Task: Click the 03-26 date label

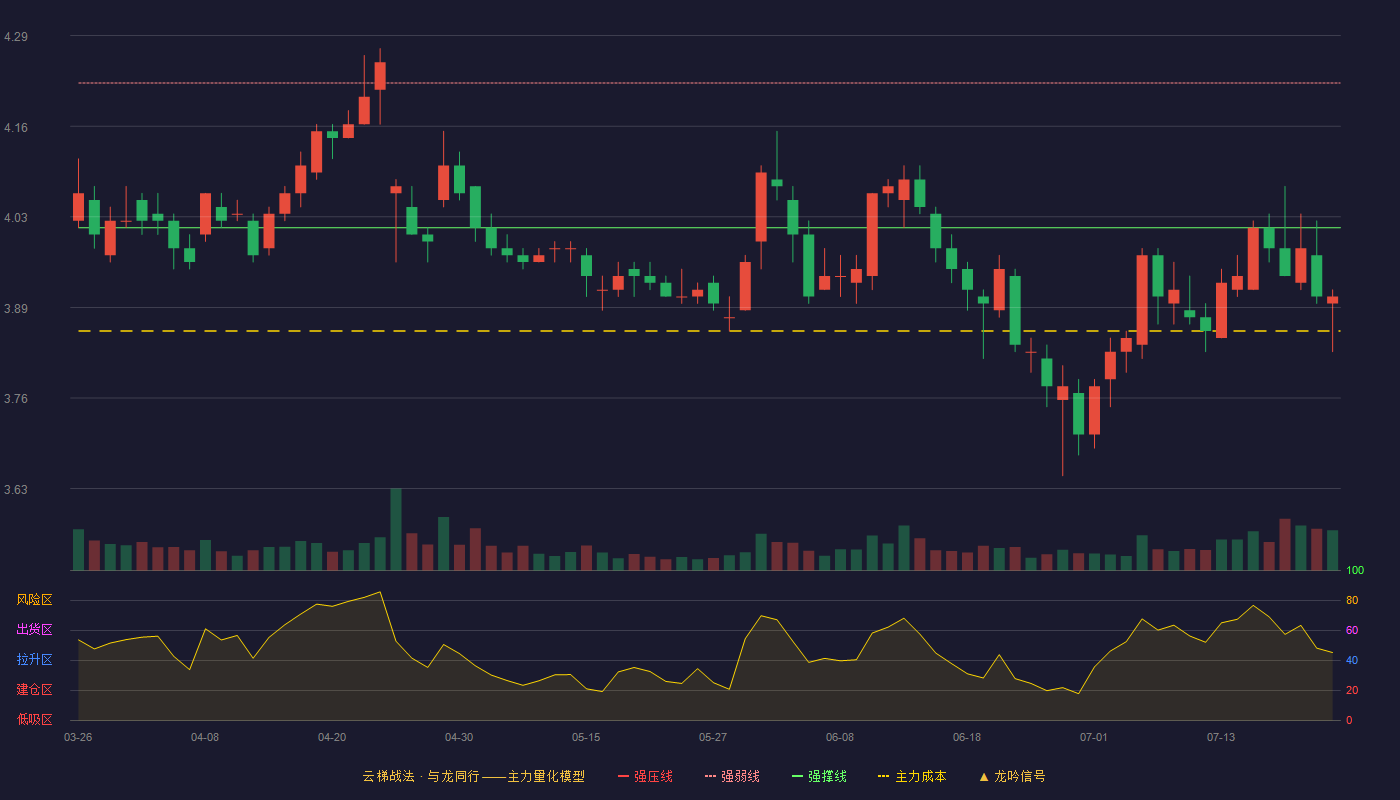Action: 78,737
